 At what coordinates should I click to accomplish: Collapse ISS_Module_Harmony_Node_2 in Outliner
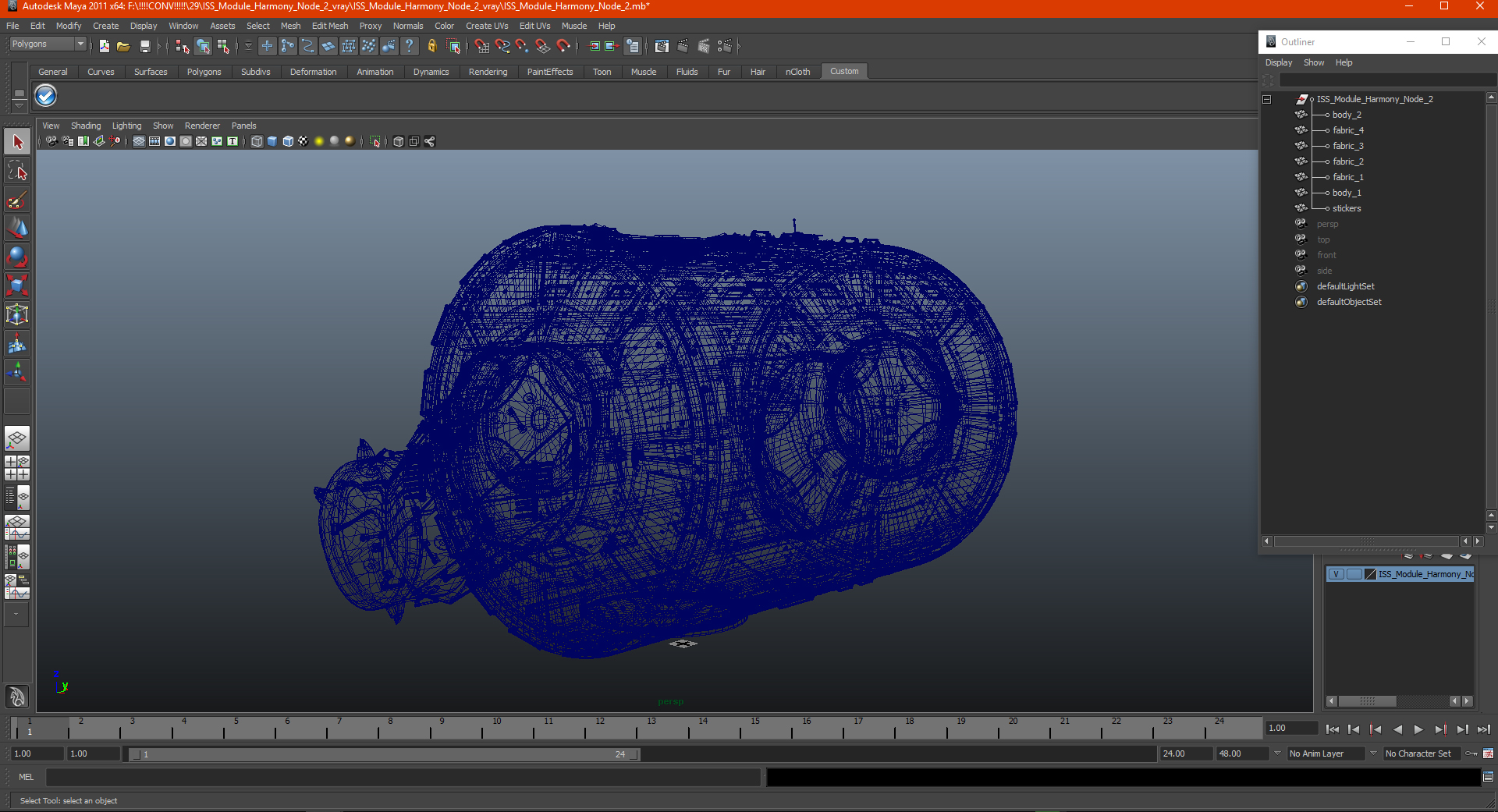coord(1267,99)
